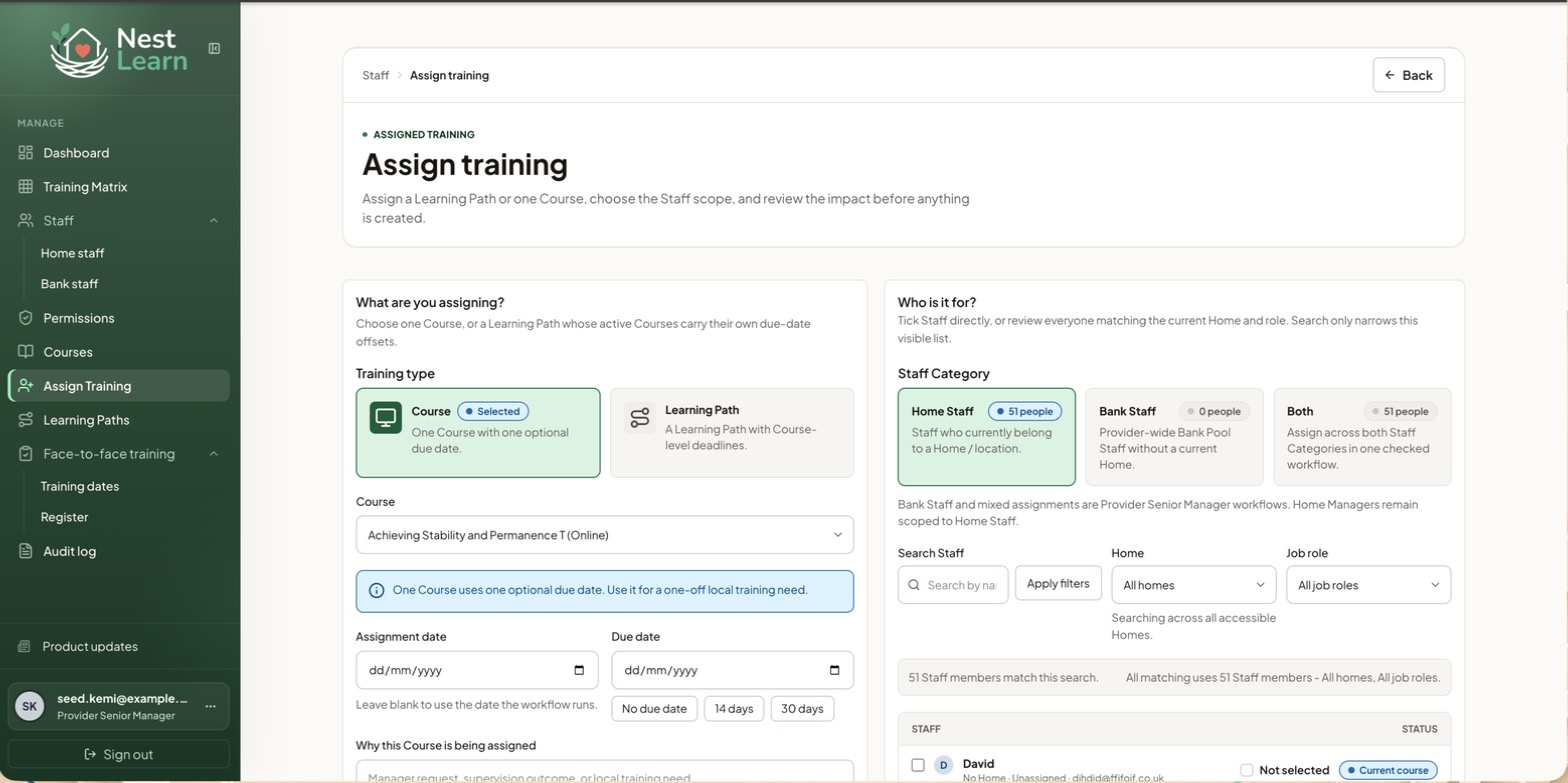Click the Staff people icon
The image size is (1568, 783).
coord(26,221)
